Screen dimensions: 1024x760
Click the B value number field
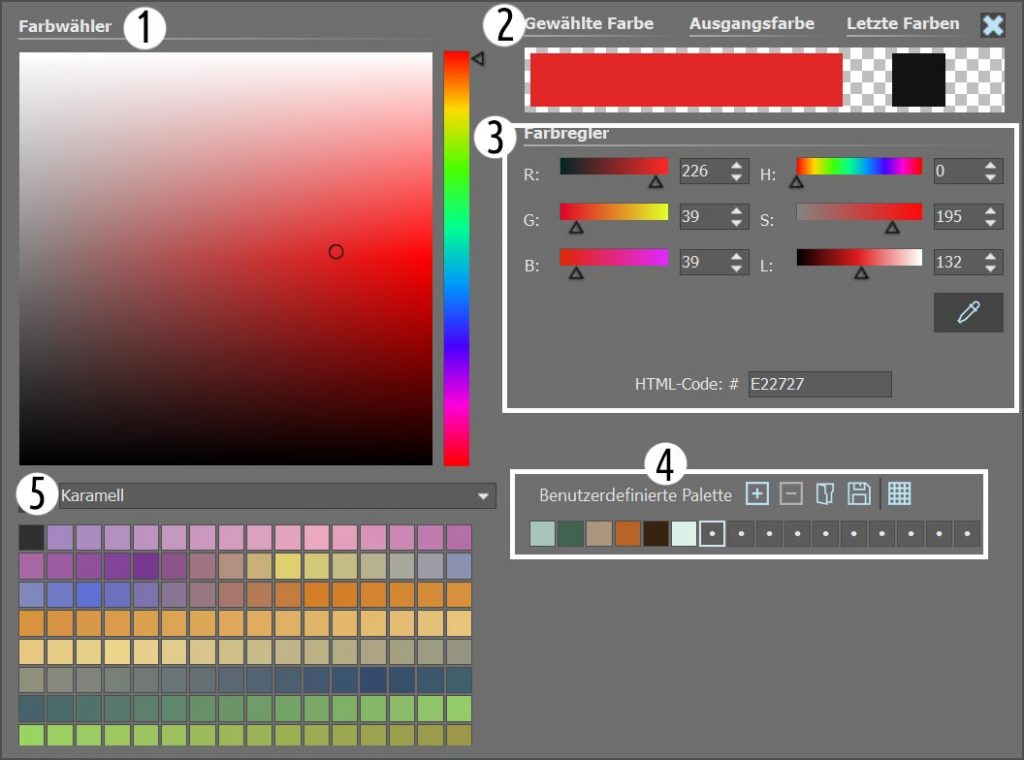(x=701, y=262)
